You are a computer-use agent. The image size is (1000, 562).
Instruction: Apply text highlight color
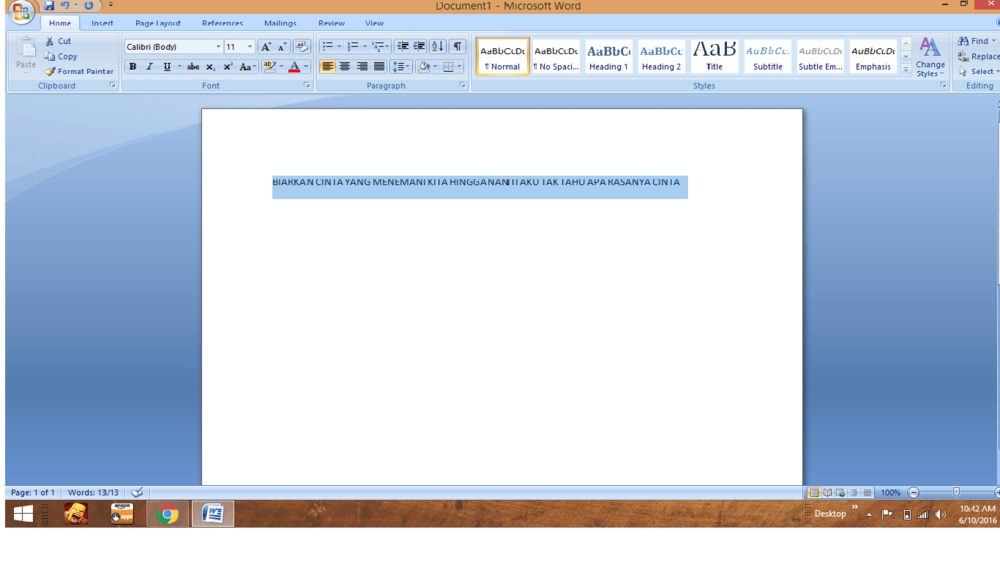(x=270, y=66)
